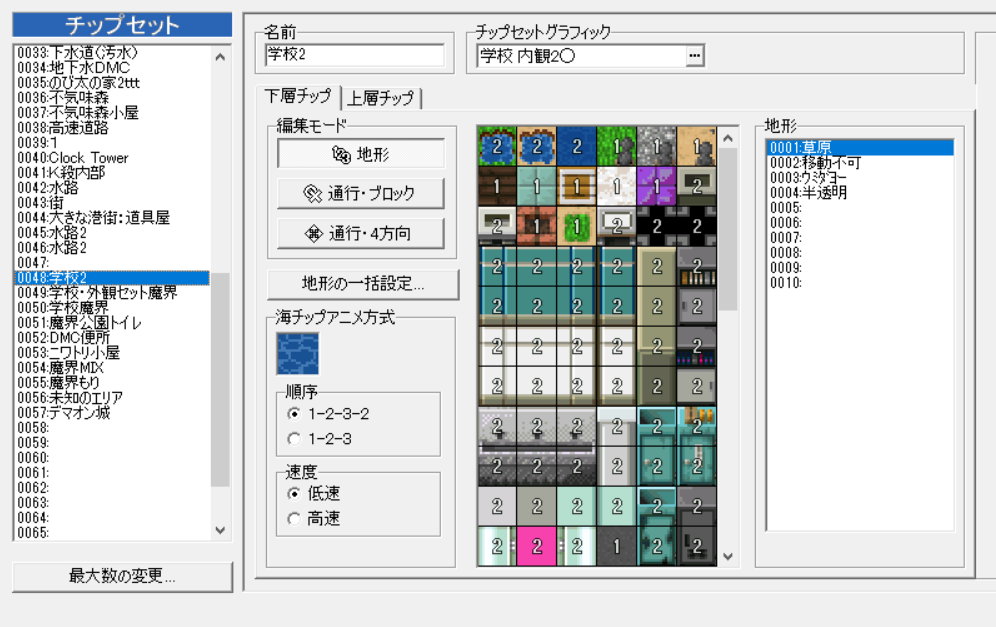Click the 地形の一括設定 button
Image resolution: width=996 pixels, height=627 pixels.
pos(362,284)
